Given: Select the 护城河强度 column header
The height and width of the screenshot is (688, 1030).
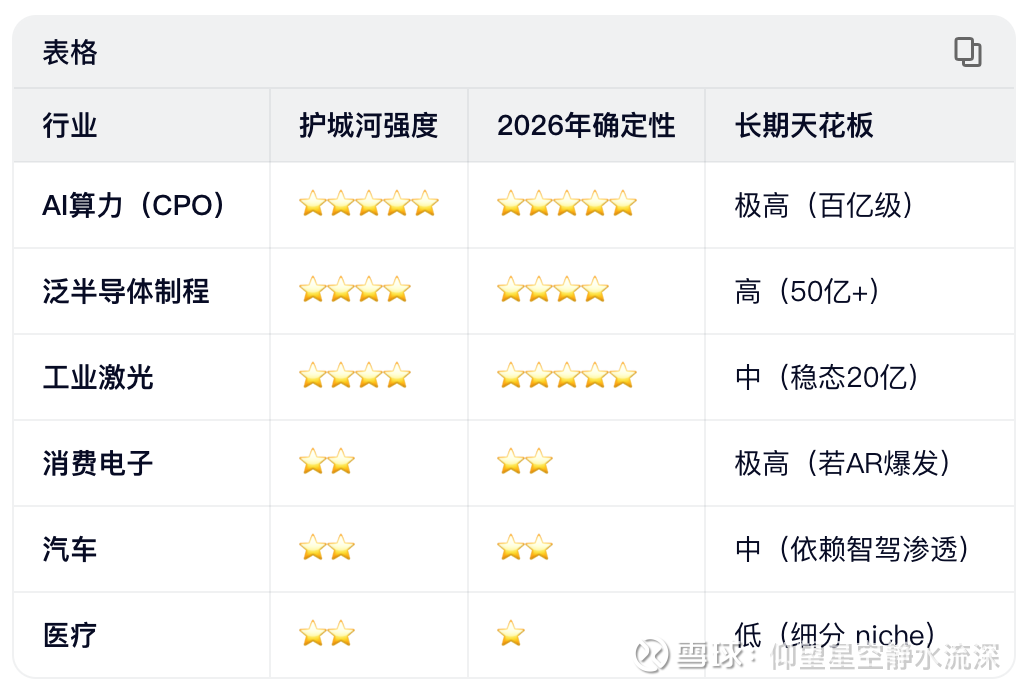Looking at the screenshot, I should coord(368,126).
